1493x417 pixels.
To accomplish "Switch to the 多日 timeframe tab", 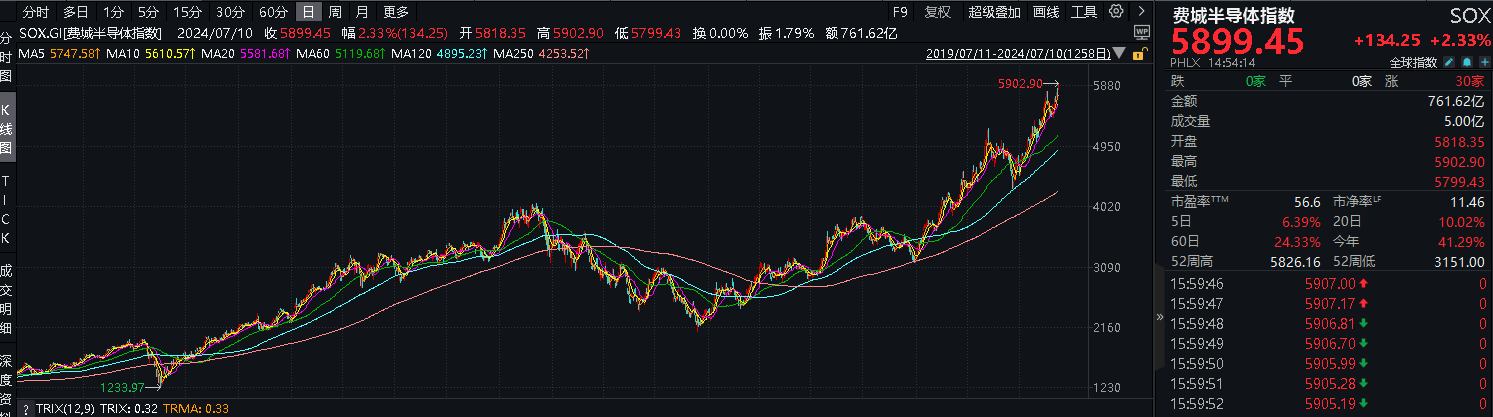I will point(75,12).
